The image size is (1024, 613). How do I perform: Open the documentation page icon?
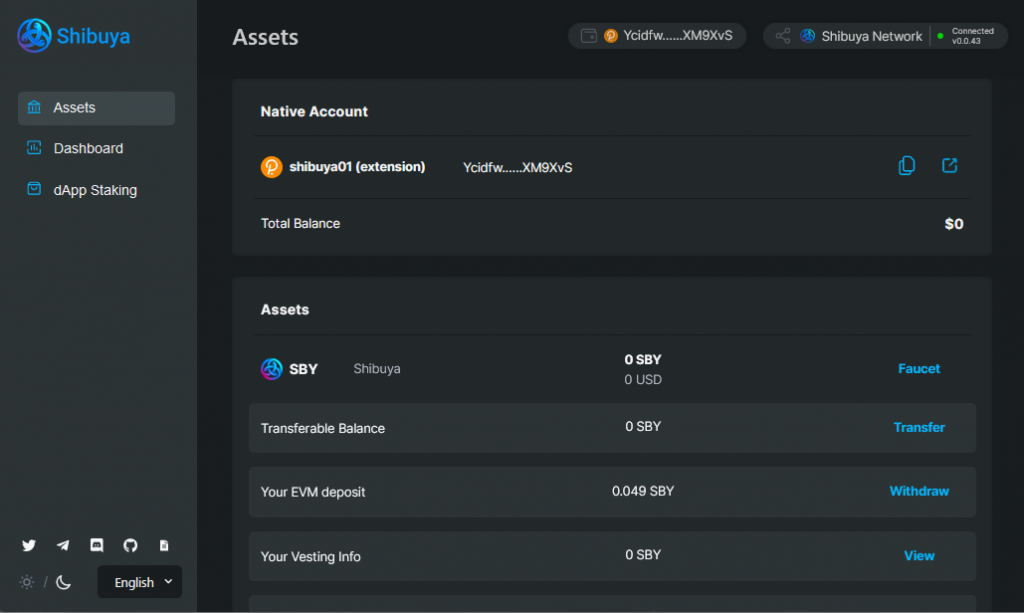164,545
